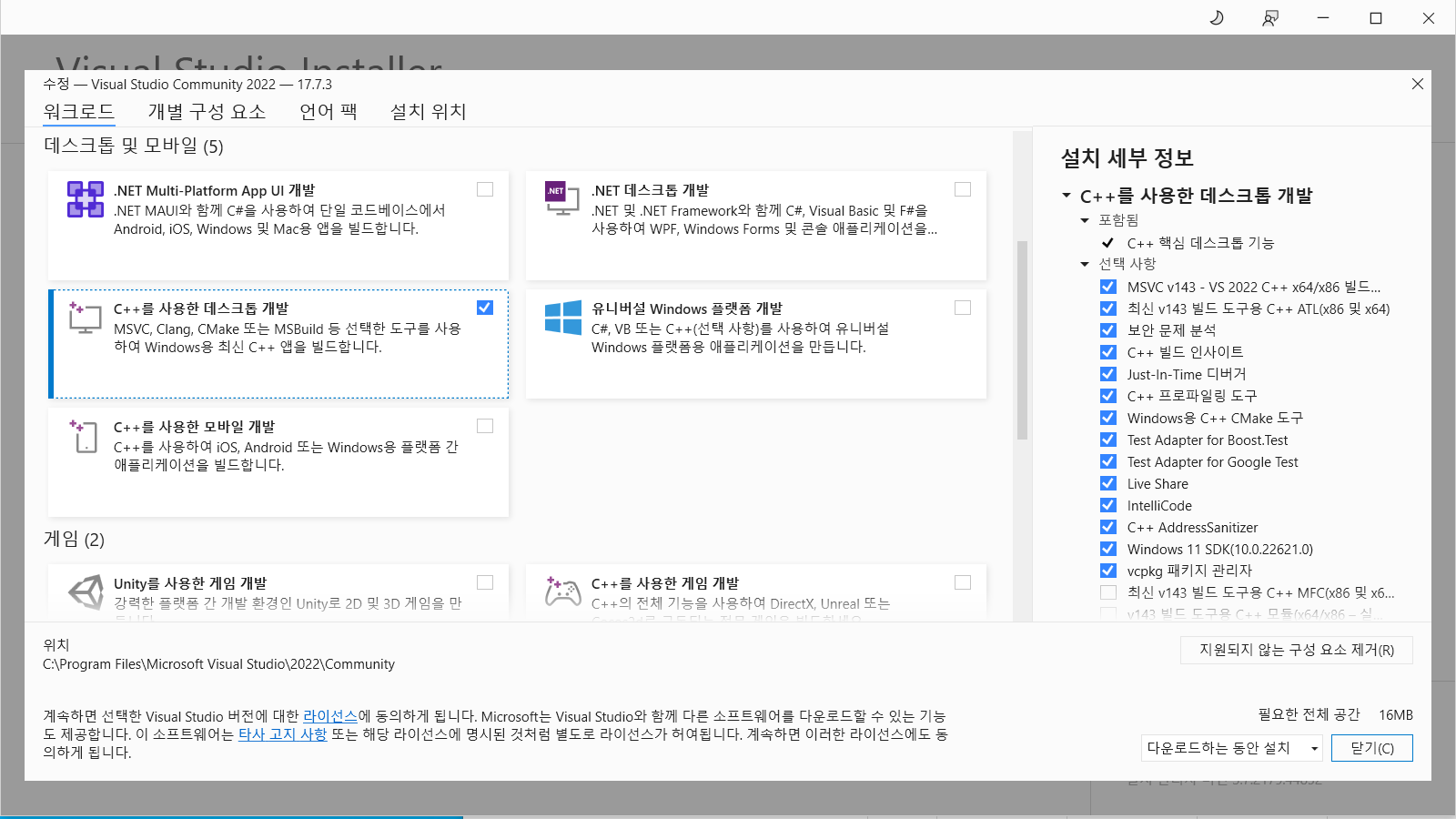This screenshot has width=1456, height=819.
Task: Check the C++ MFC v143 option
Action: (1107, 592)
